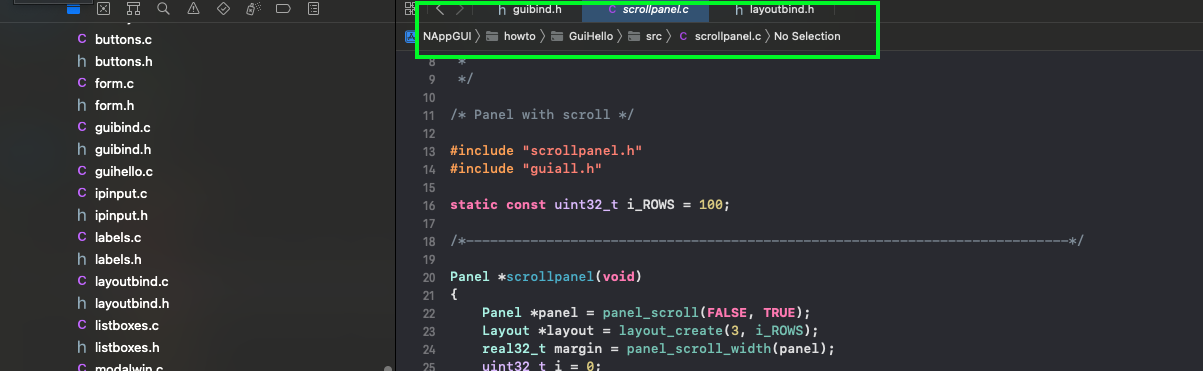
Task: Select ipinput.c in the navigator
Action: pyautogui.click(x=113, y=193)
